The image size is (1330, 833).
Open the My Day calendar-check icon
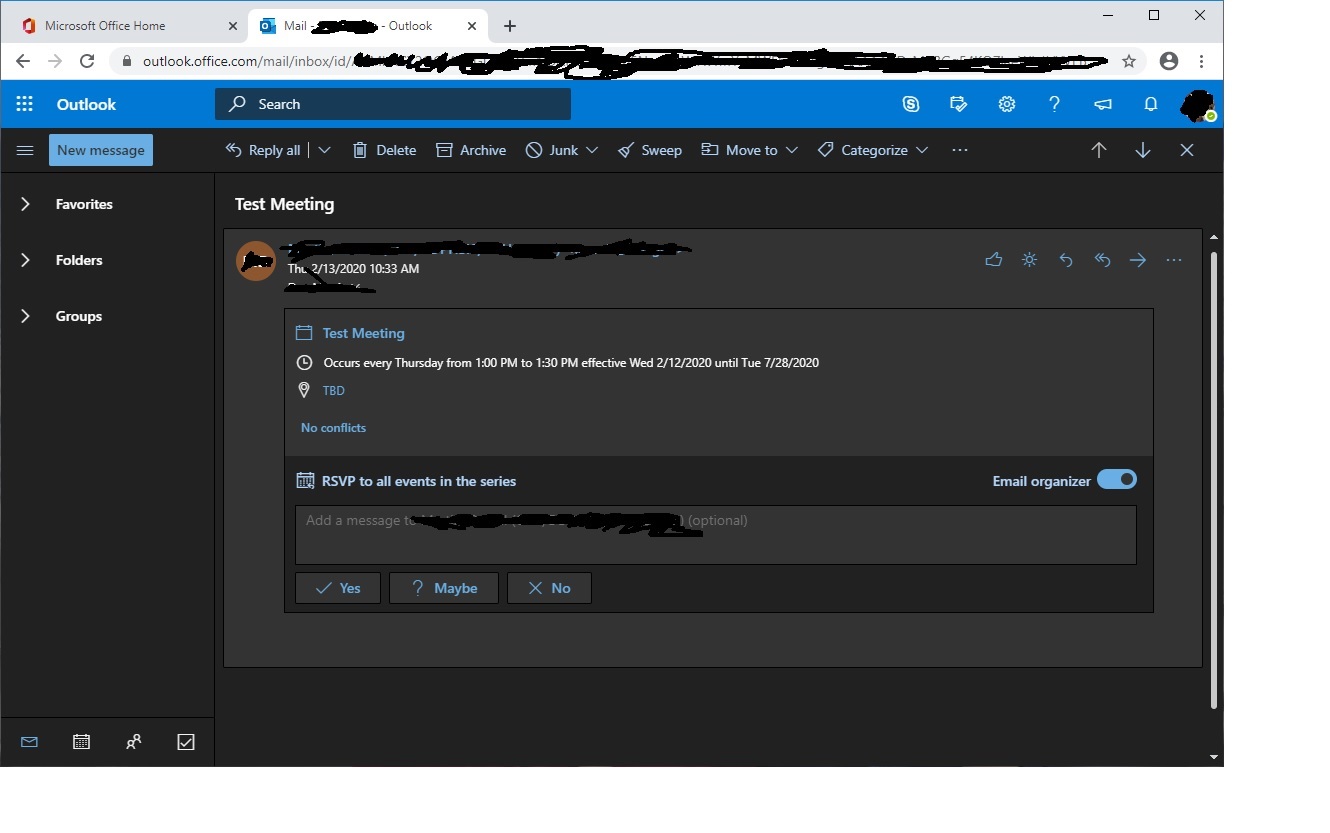(x=959, y=104)
